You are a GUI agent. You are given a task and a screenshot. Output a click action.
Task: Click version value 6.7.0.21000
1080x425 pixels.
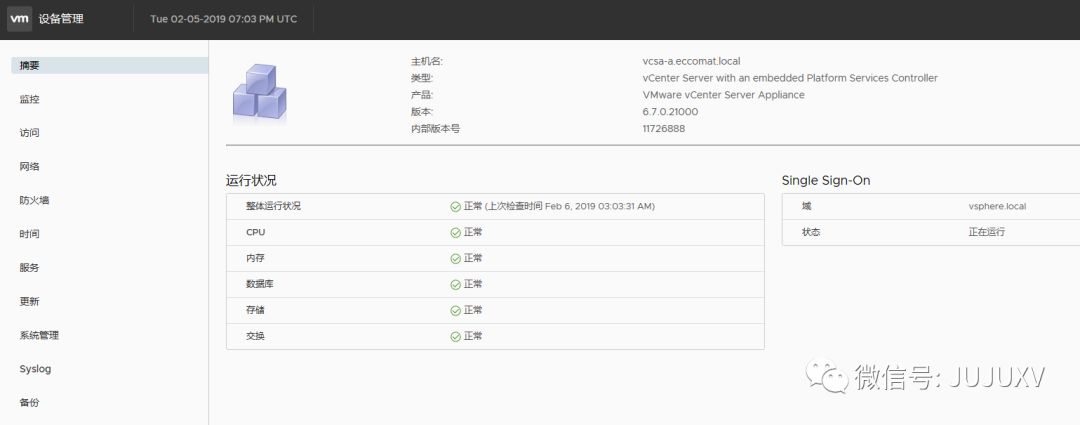(x=670, y=112)
